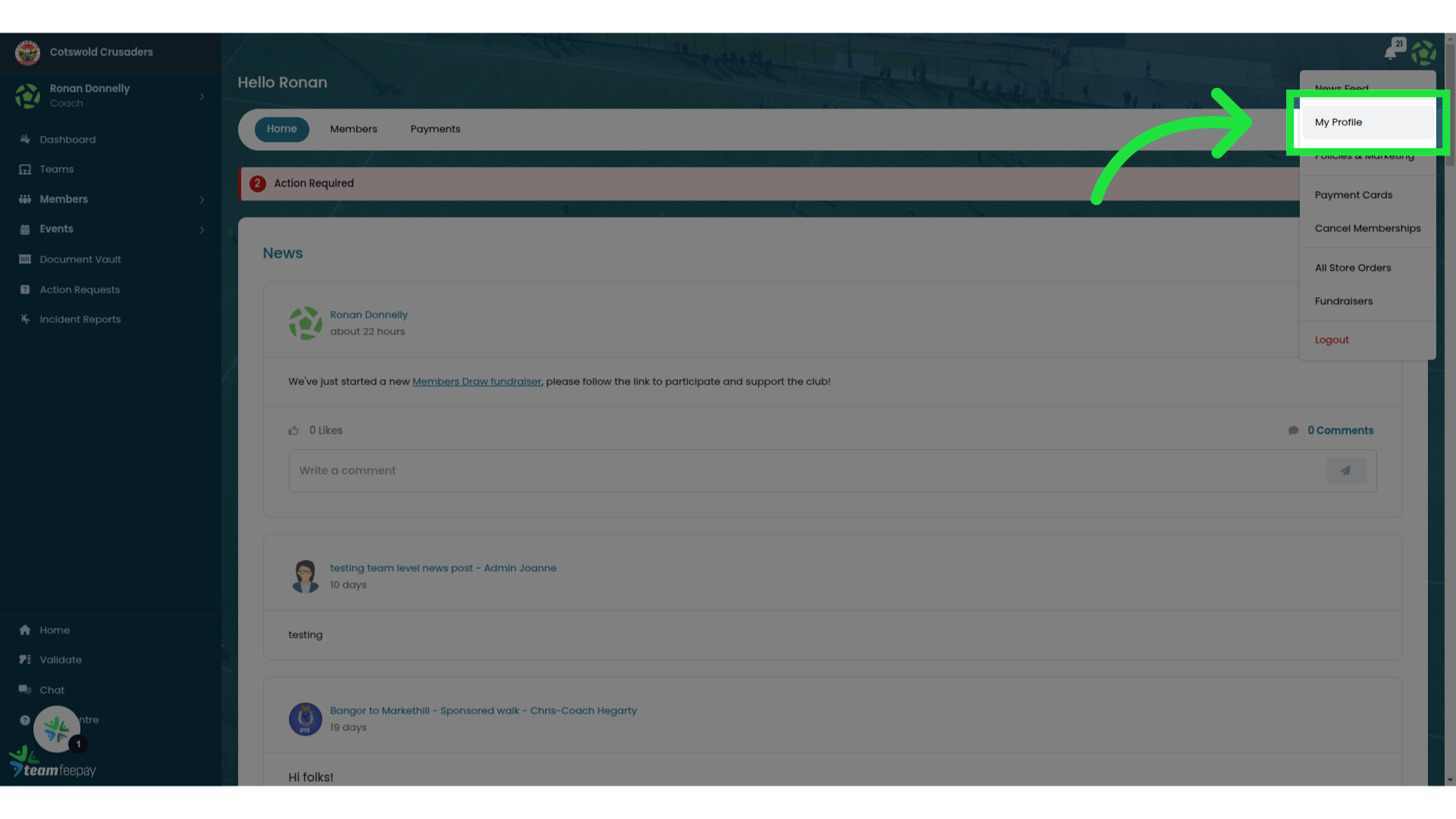The width and height of the screenshot is (1456, 819).
Task: Click the notification bell icon
Action: 1389,53
